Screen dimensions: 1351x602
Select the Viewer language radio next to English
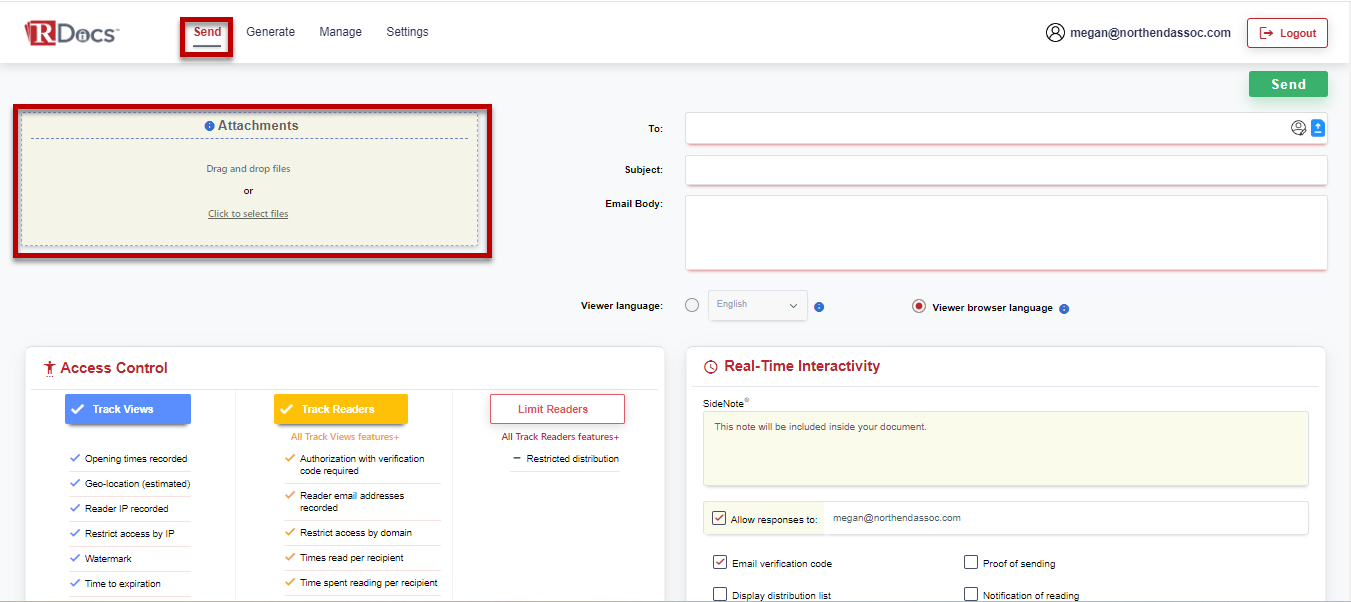point(691,305)
